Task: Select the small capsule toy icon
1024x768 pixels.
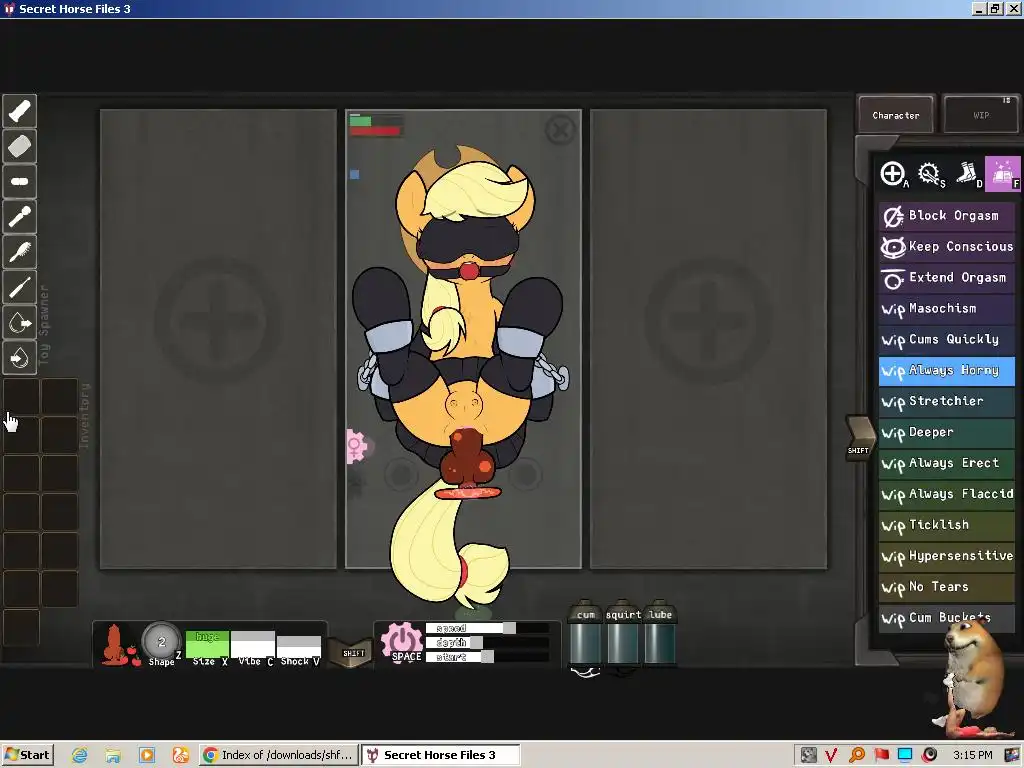Action: click(20, 182)
